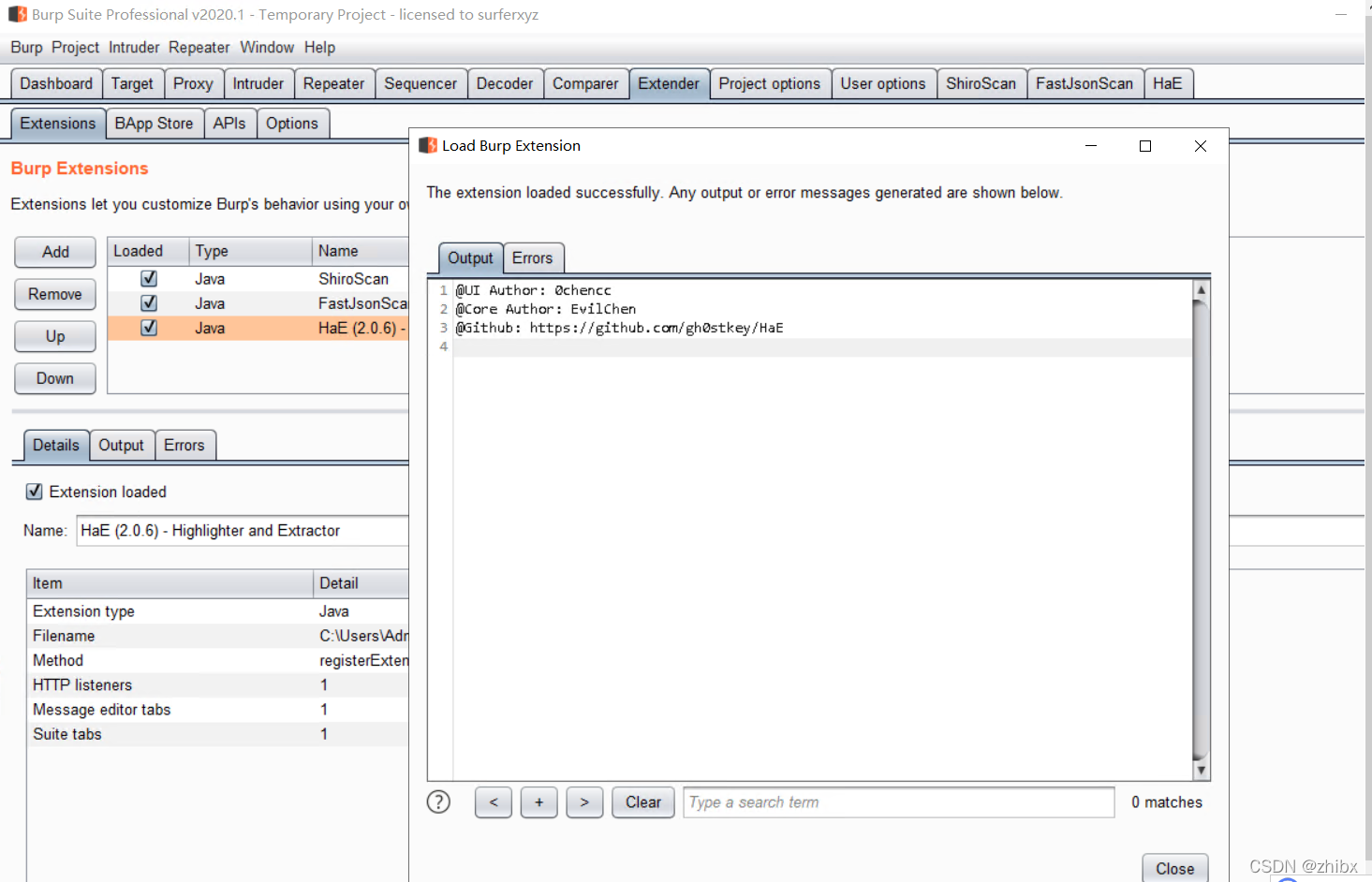
Task: Minimize the Load Burp Extension dialog
Action: pyautogui.click(x=1091, y=146)
